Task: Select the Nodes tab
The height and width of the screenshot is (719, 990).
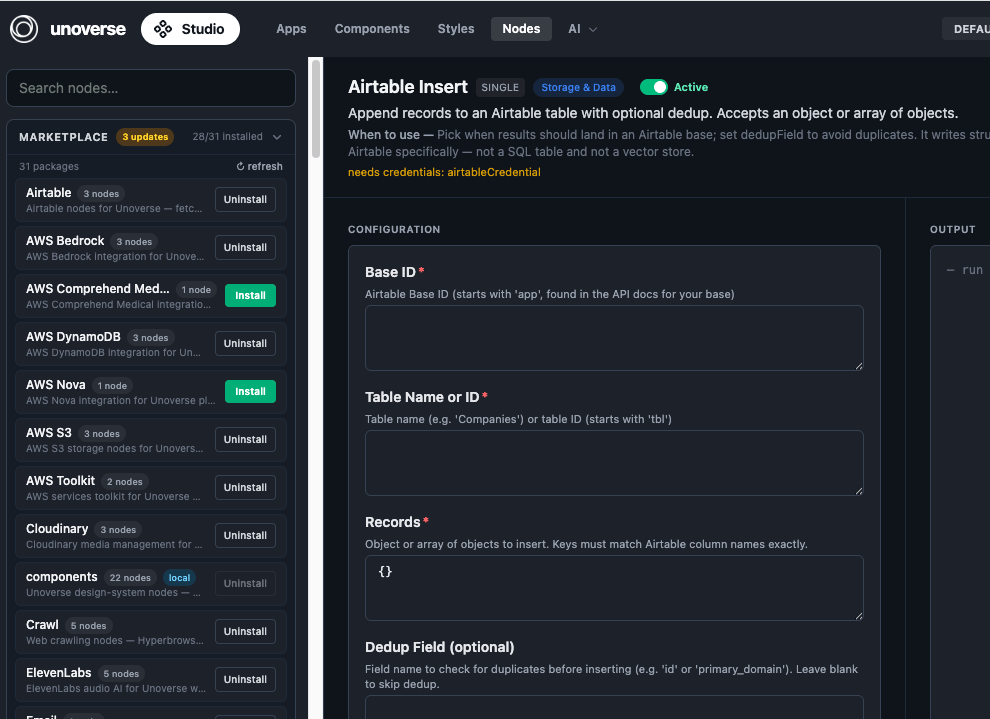Action: (521, 29)
